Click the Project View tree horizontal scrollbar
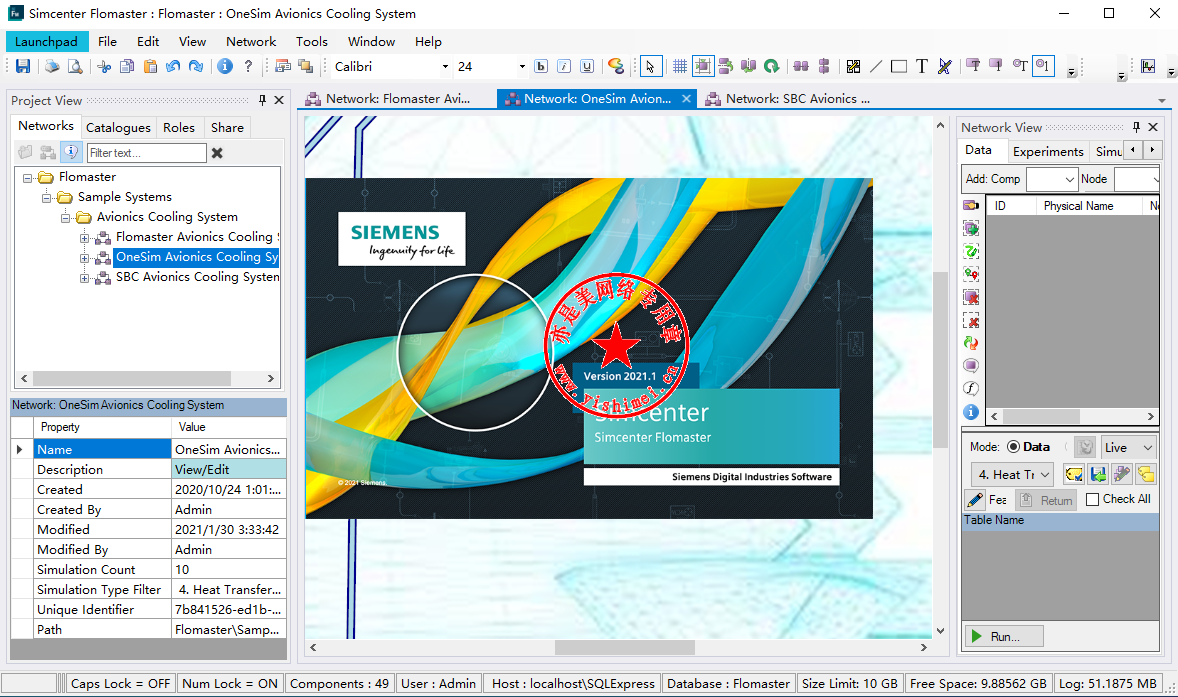 [x=147, y=379]
